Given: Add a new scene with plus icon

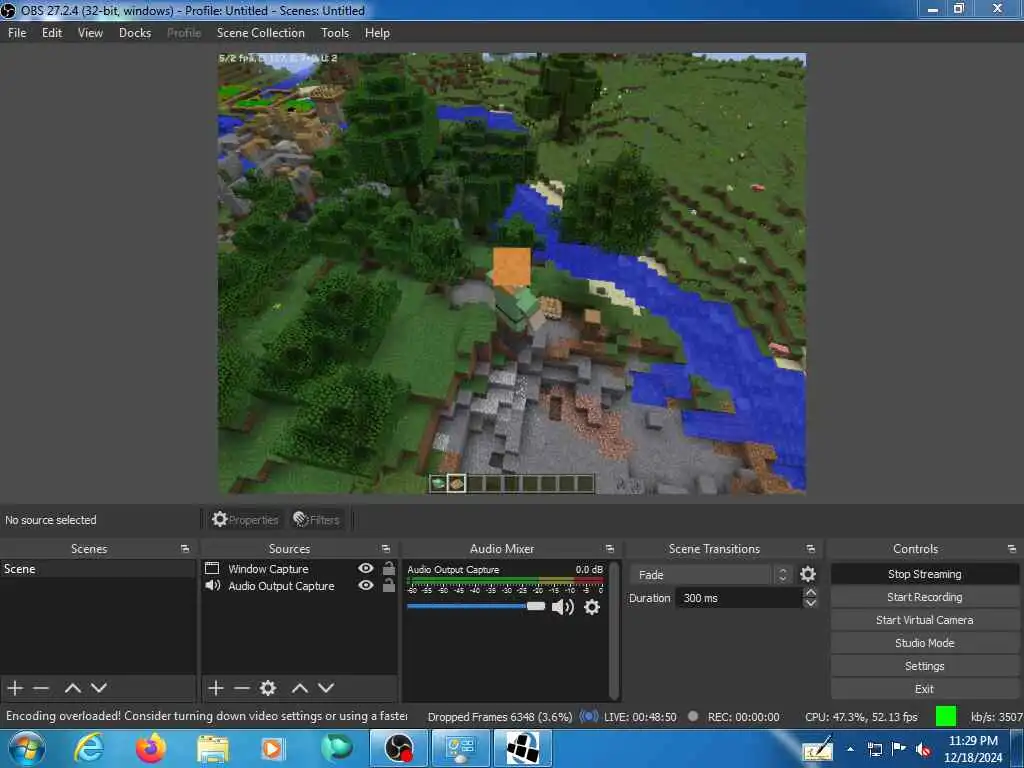Looking at the screenshot, I should pos(15,688).
